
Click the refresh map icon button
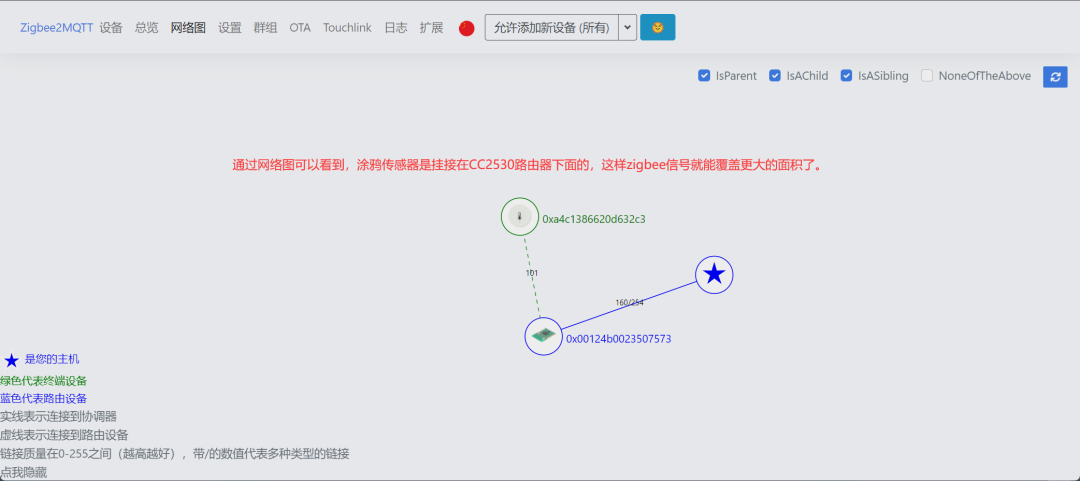[1055, 76]
